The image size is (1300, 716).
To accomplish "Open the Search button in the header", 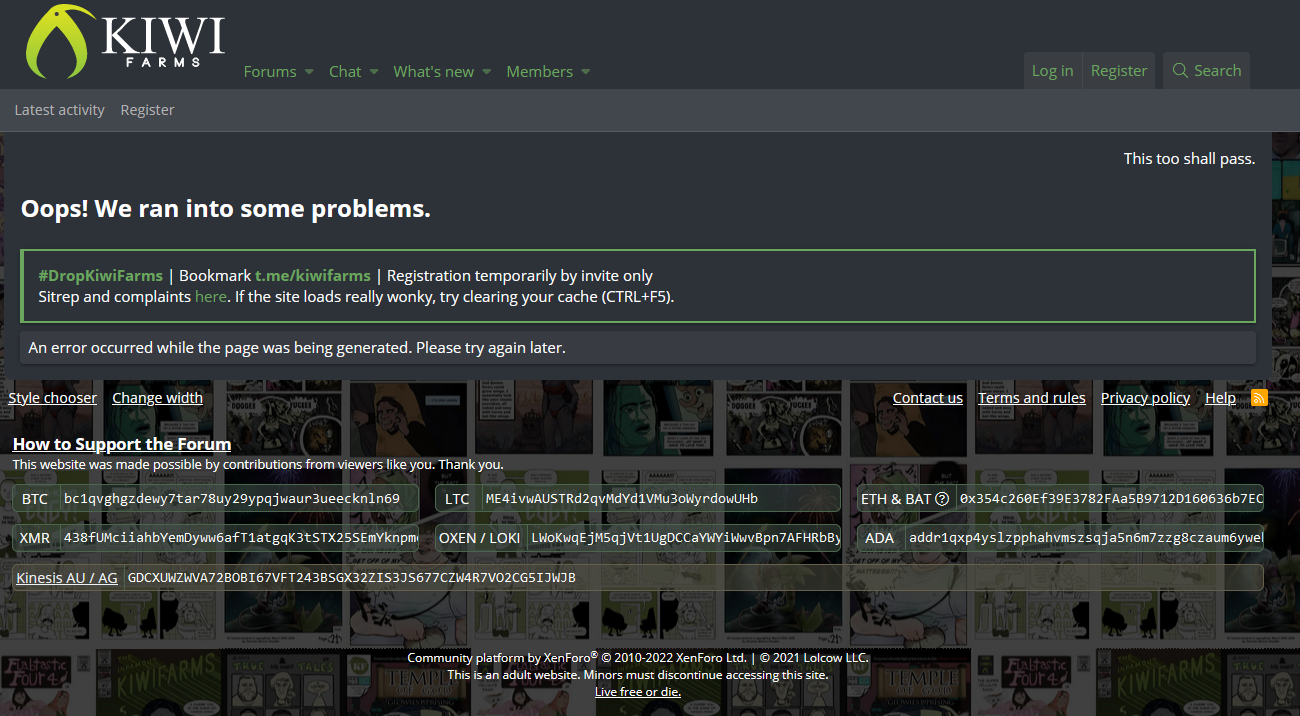I will click(1206, 71).
